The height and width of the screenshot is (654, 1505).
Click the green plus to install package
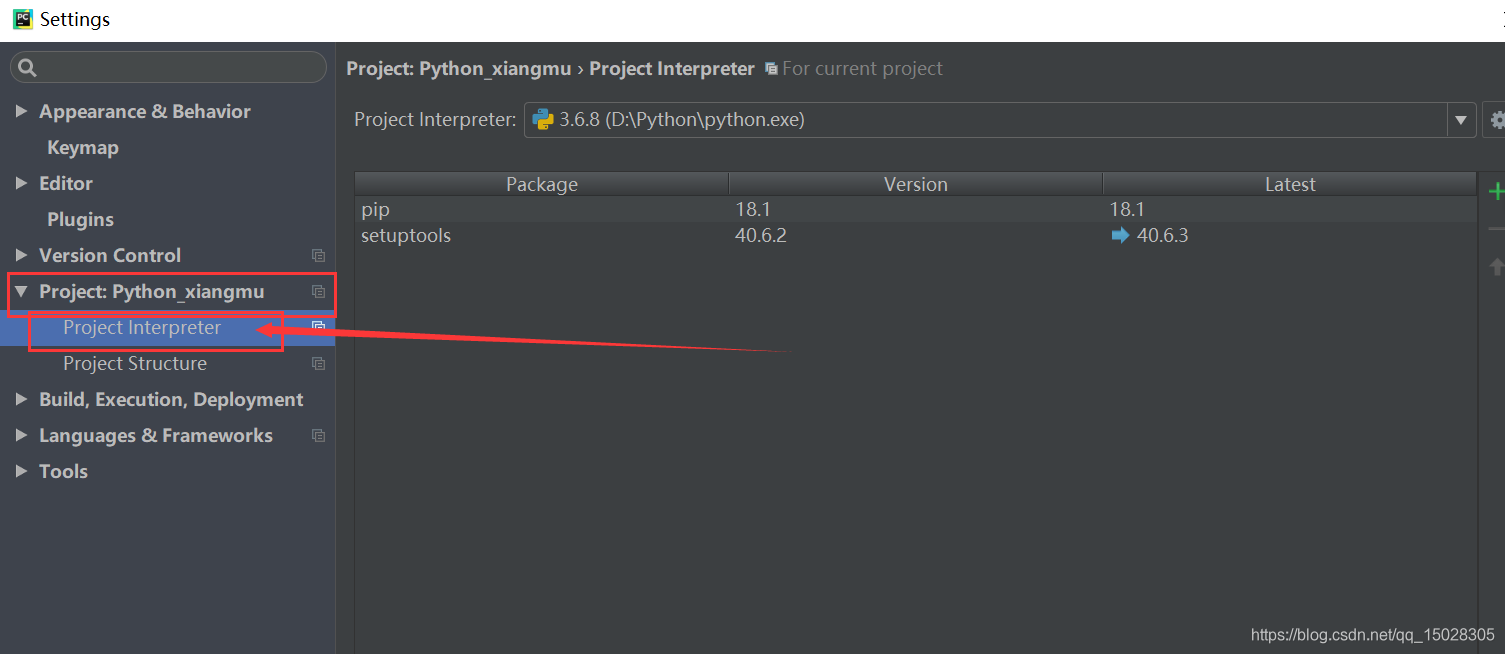pos(1496,191)
